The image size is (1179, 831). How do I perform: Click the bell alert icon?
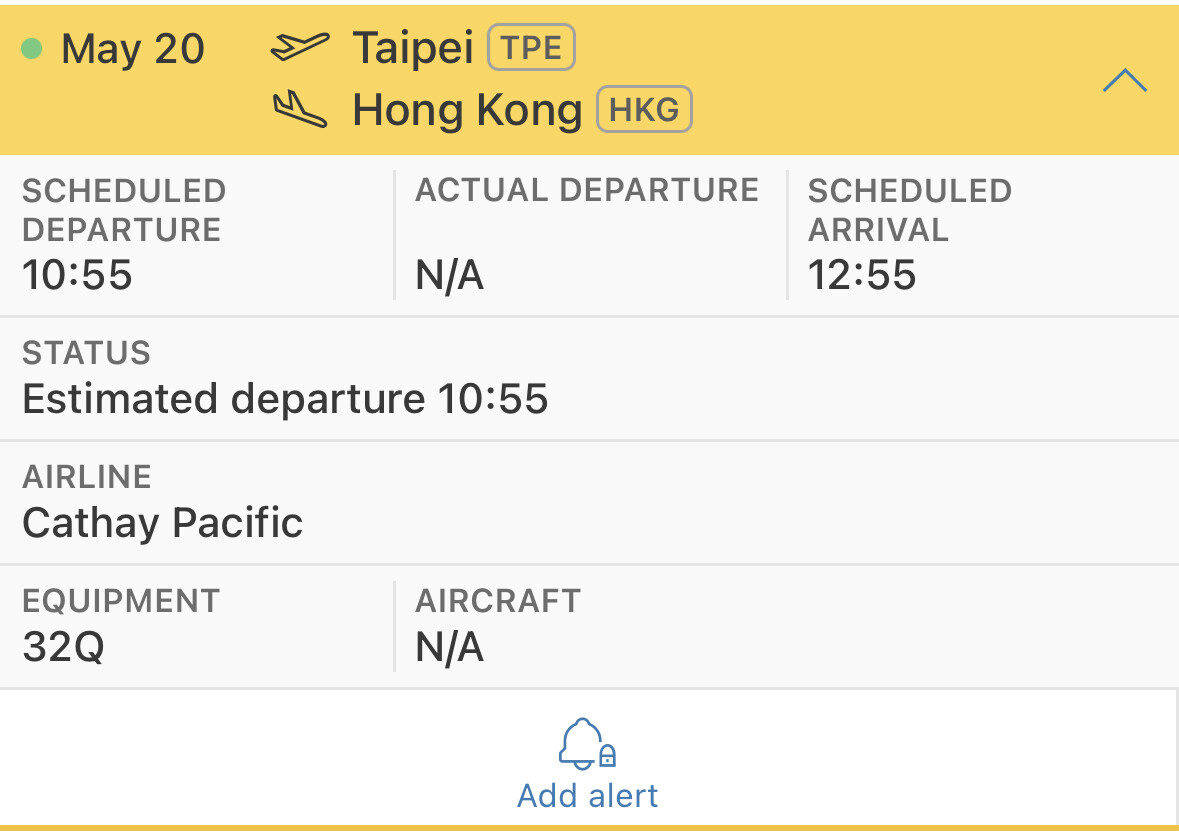tap(587, 745)
